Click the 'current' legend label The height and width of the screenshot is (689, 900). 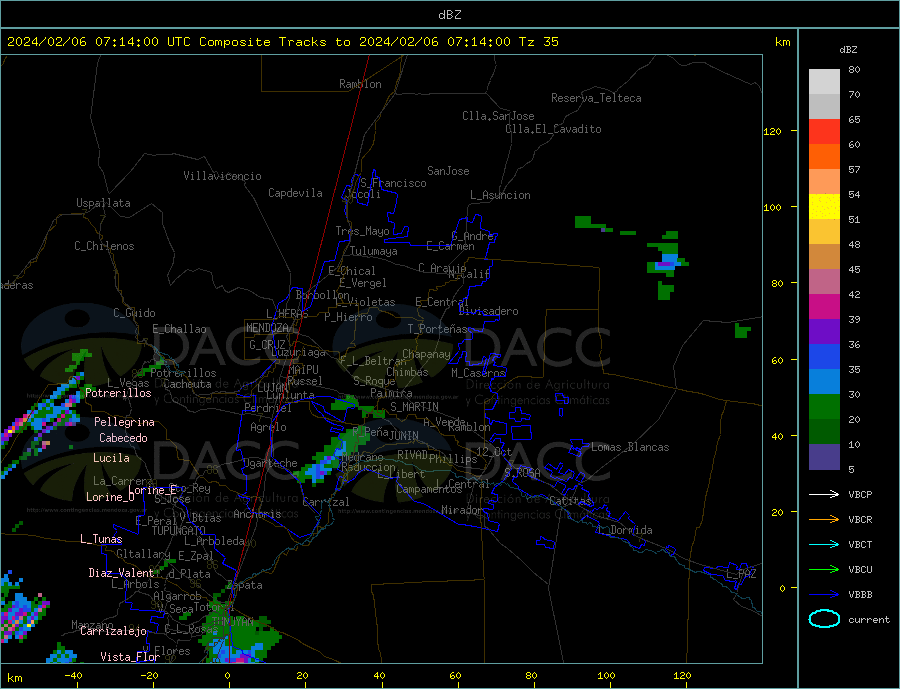[x=869, y=620]
